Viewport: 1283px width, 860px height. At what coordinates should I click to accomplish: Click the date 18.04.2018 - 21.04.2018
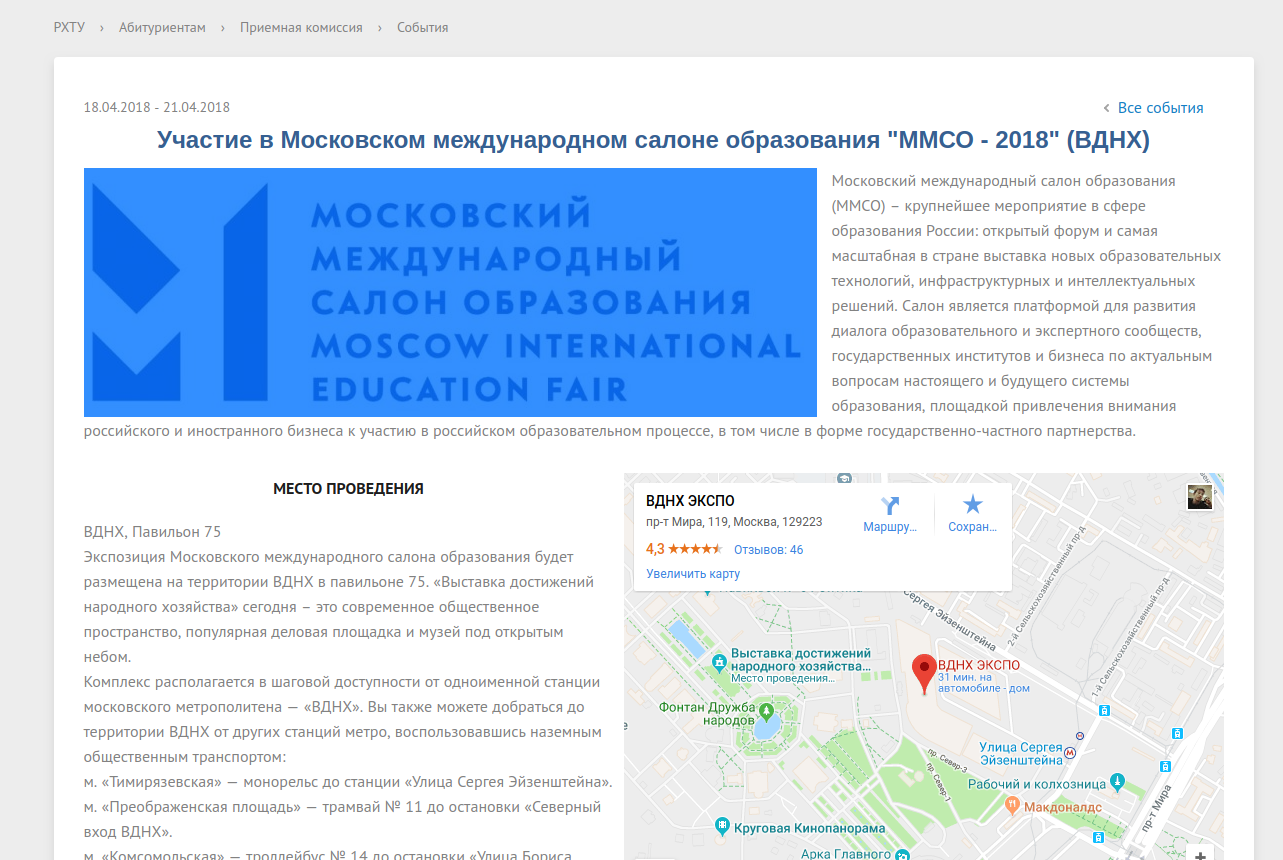coord(157,108)
